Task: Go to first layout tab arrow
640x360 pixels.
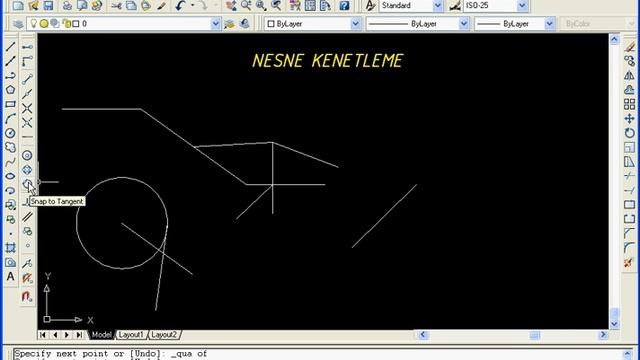Action: pos(42,335)
